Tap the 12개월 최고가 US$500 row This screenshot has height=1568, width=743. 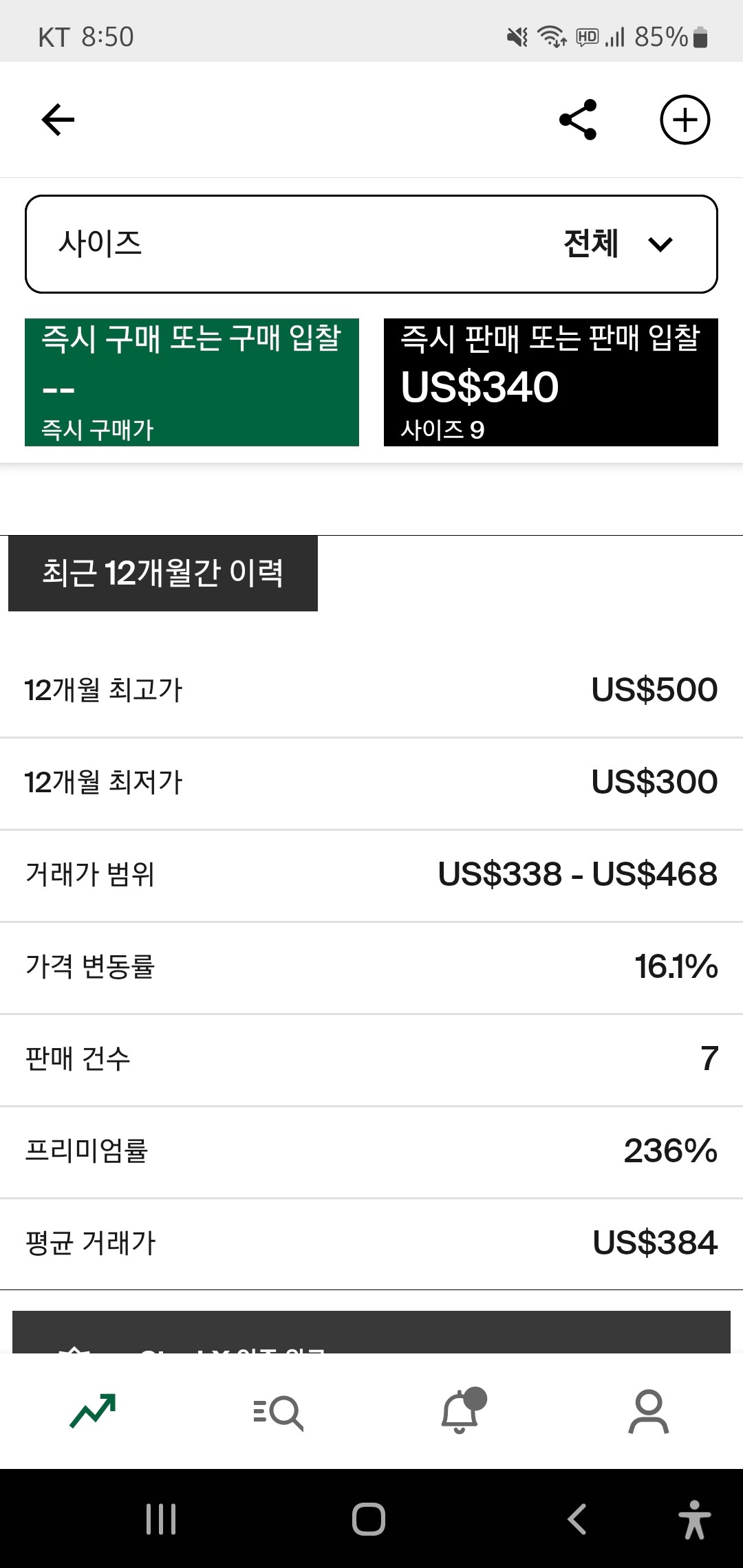[371, 690]
